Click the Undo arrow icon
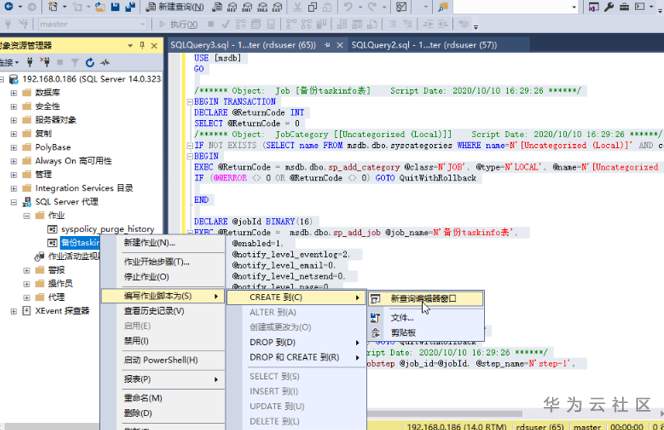The width and height of the screenshot is (664, 430). coord(348,7)
